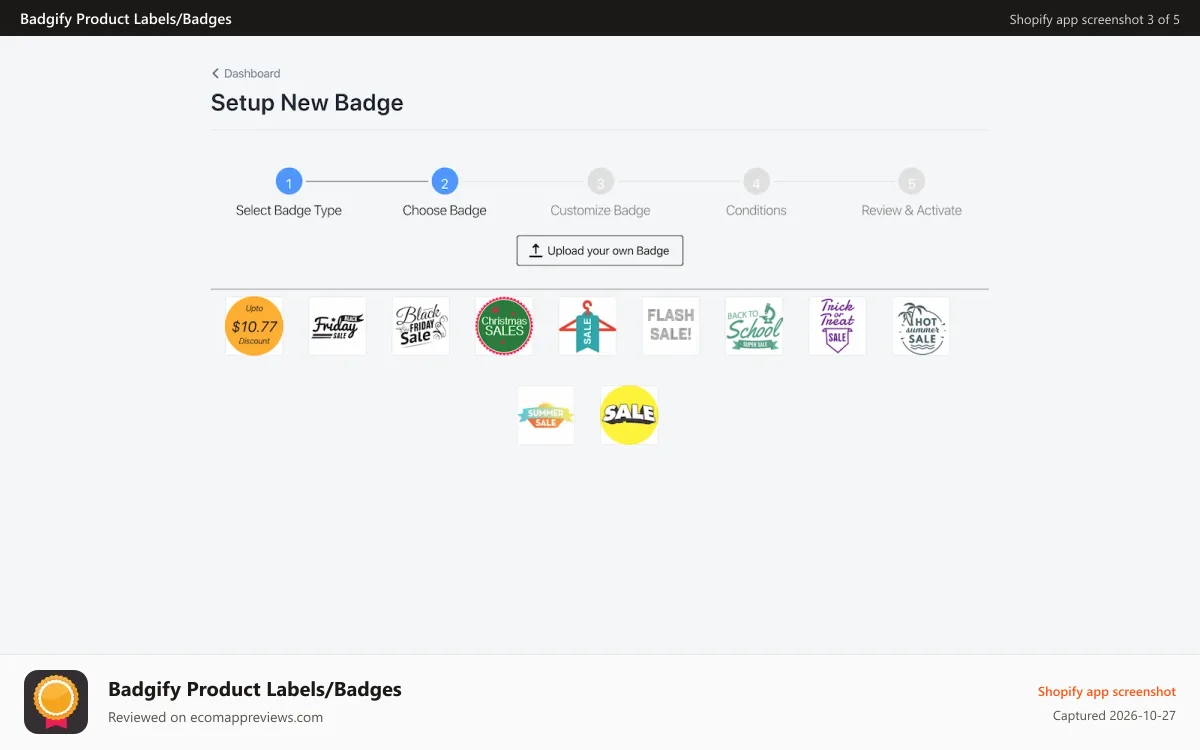Viewport: 1200px width, 750px height.
Task: Select the grey Flash Sale badge
Action: coord(671,326)
